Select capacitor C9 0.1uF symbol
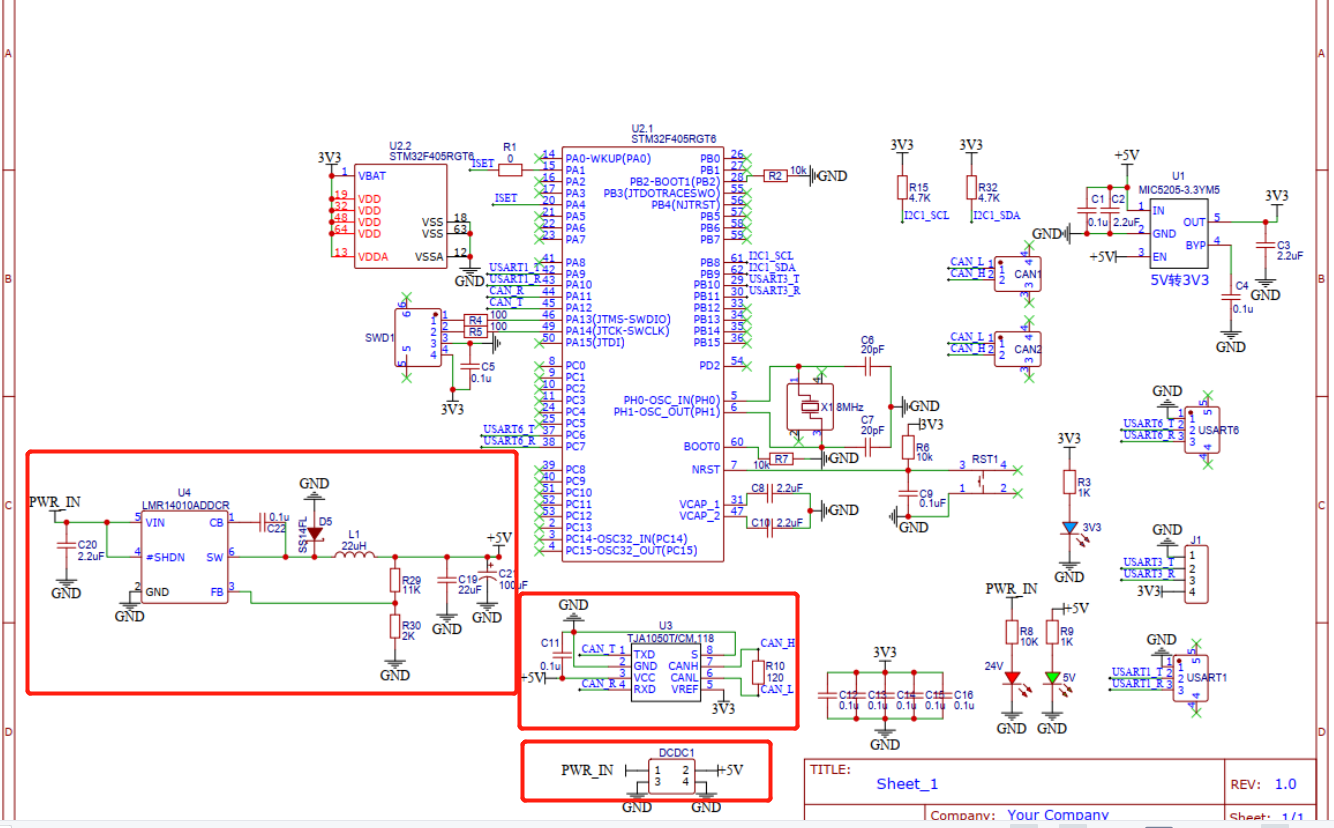Screen dimensions: 1334x828 [908, 492]
